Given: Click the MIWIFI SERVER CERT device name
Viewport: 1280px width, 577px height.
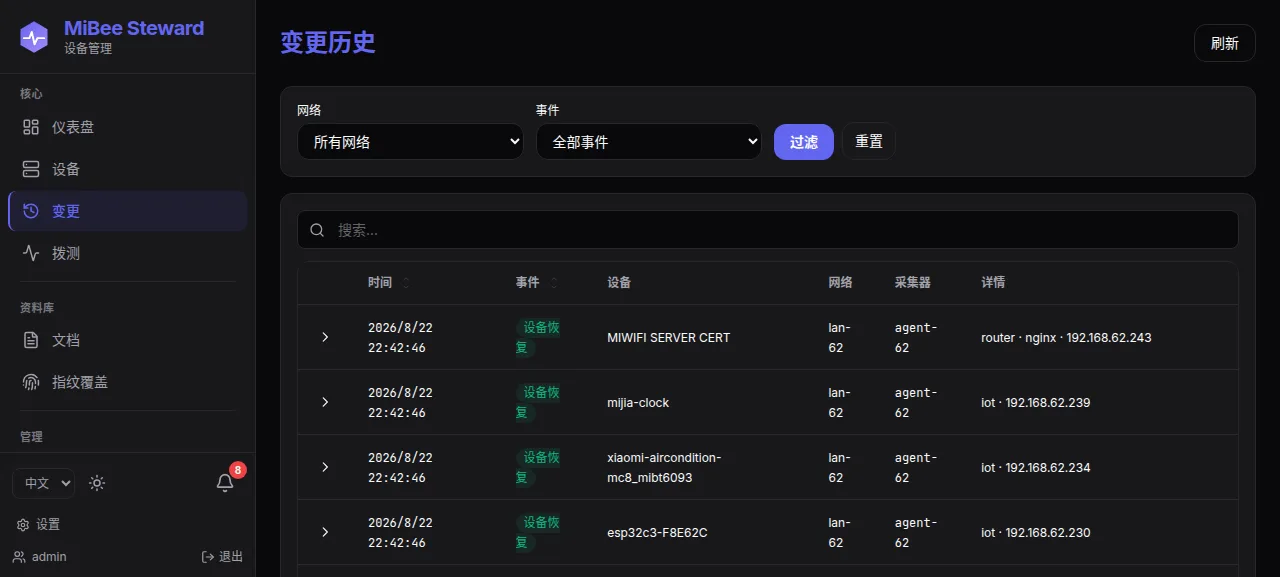Looking at the screenshot, I should [669, 338].
